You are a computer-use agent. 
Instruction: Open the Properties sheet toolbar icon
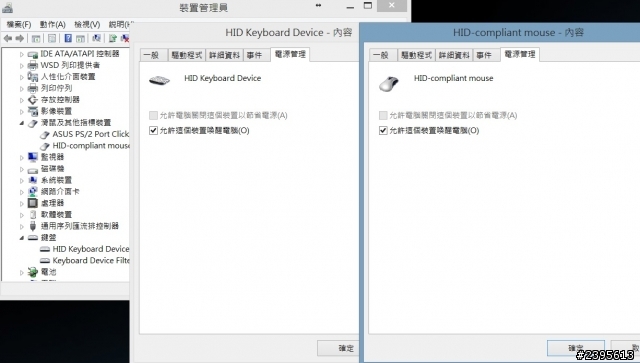tap(52, 38)
